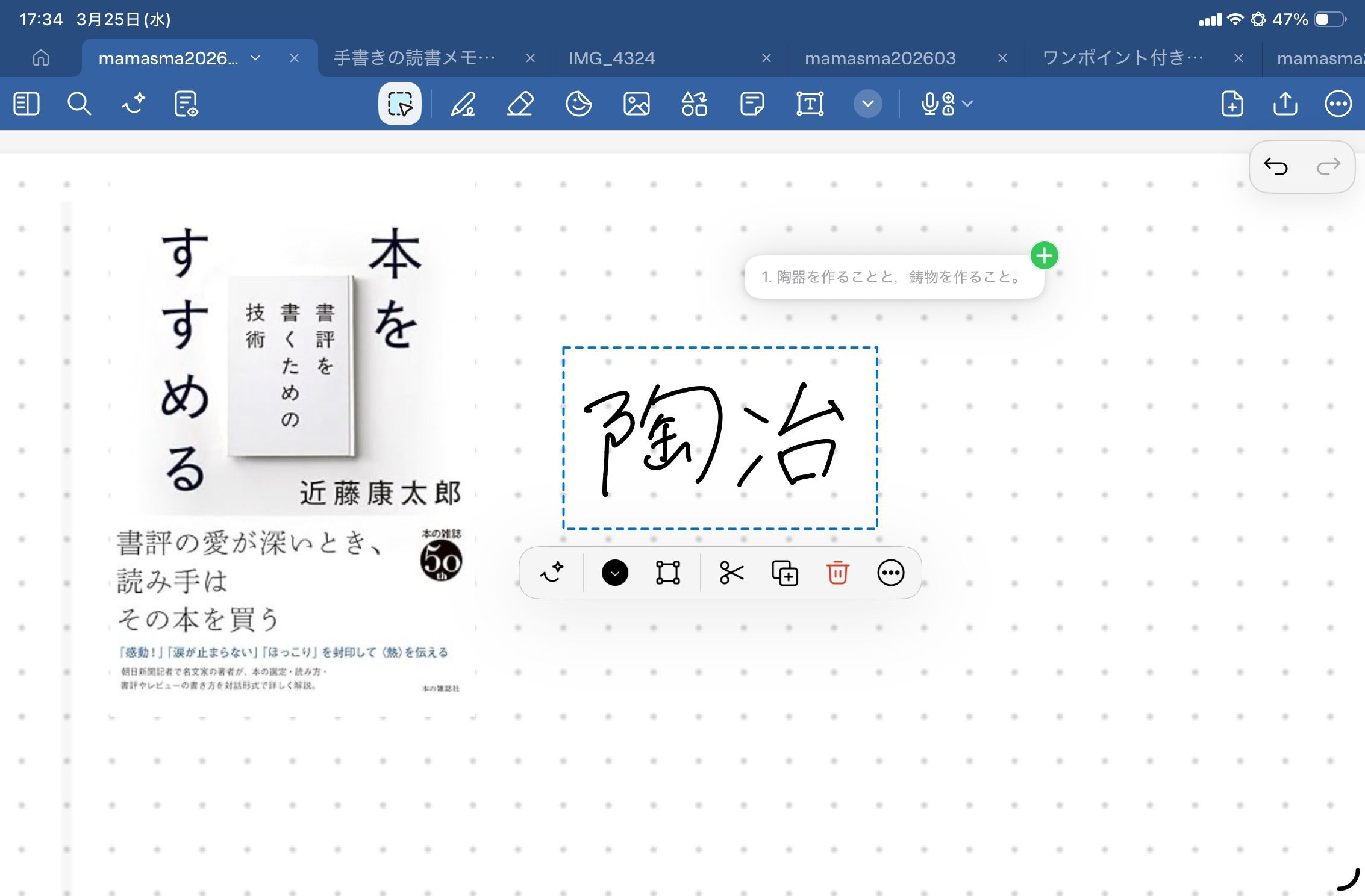Tap green plus to add suggestion

(1044, 255)
